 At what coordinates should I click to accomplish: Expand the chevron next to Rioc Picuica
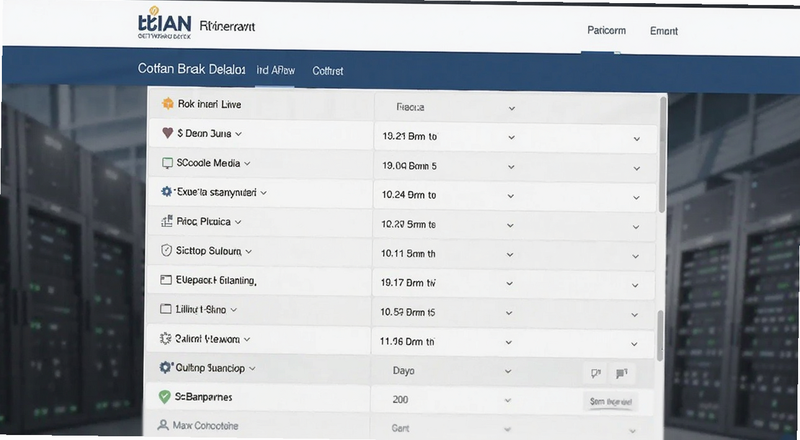pos(238,222)
